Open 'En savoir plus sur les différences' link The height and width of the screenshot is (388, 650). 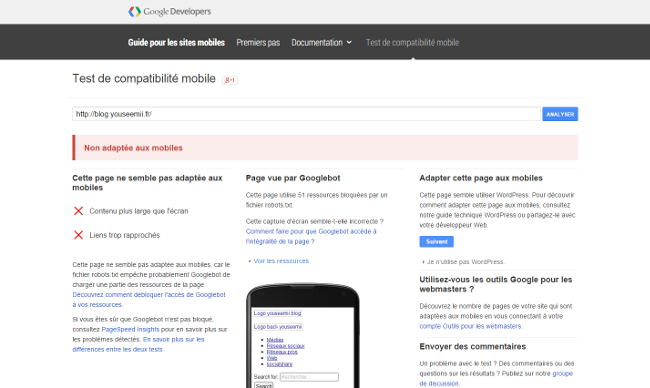tap(138, 344)
